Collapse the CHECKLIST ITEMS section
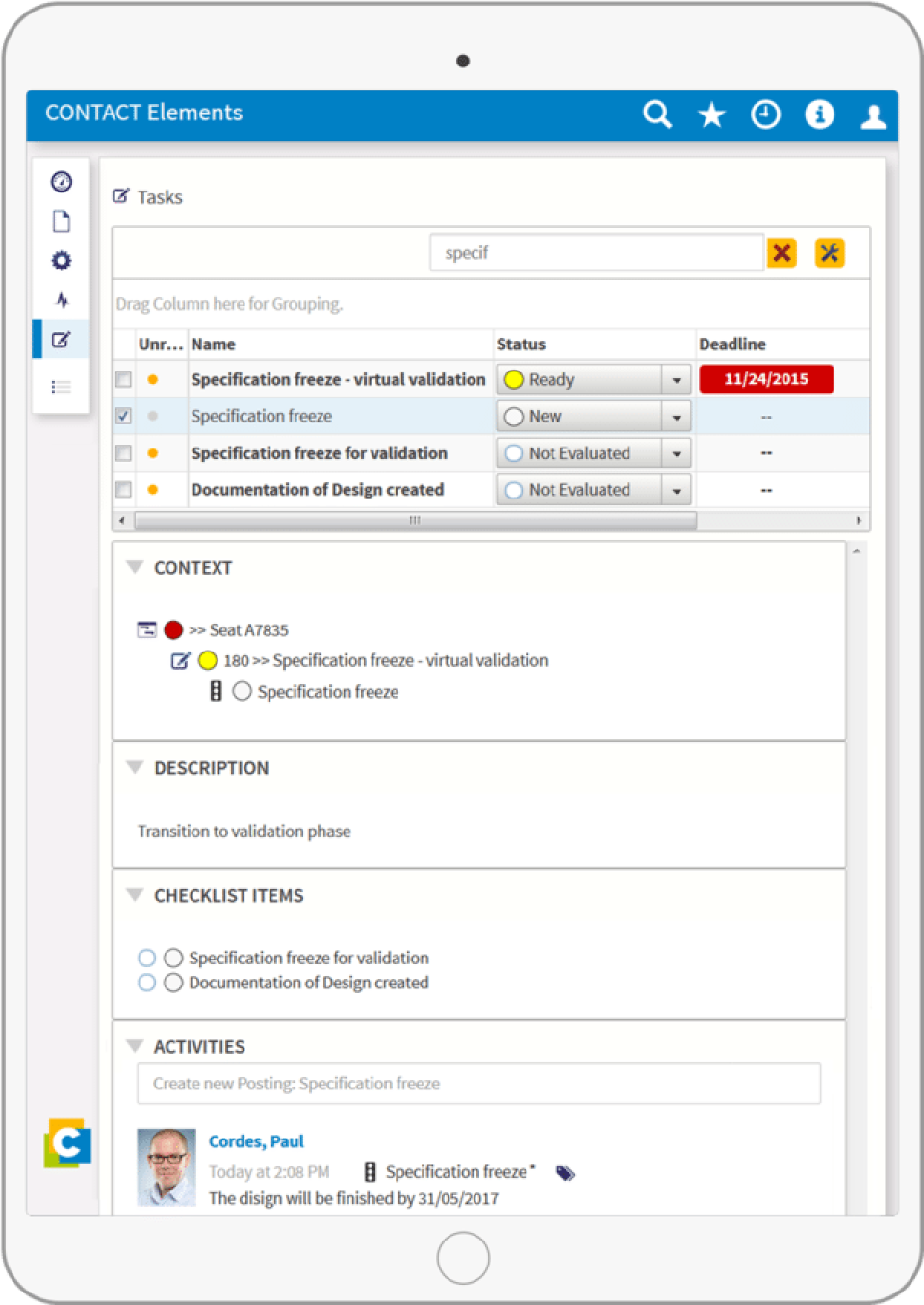This screenshot has width=924, height=1305. (135, 895)
